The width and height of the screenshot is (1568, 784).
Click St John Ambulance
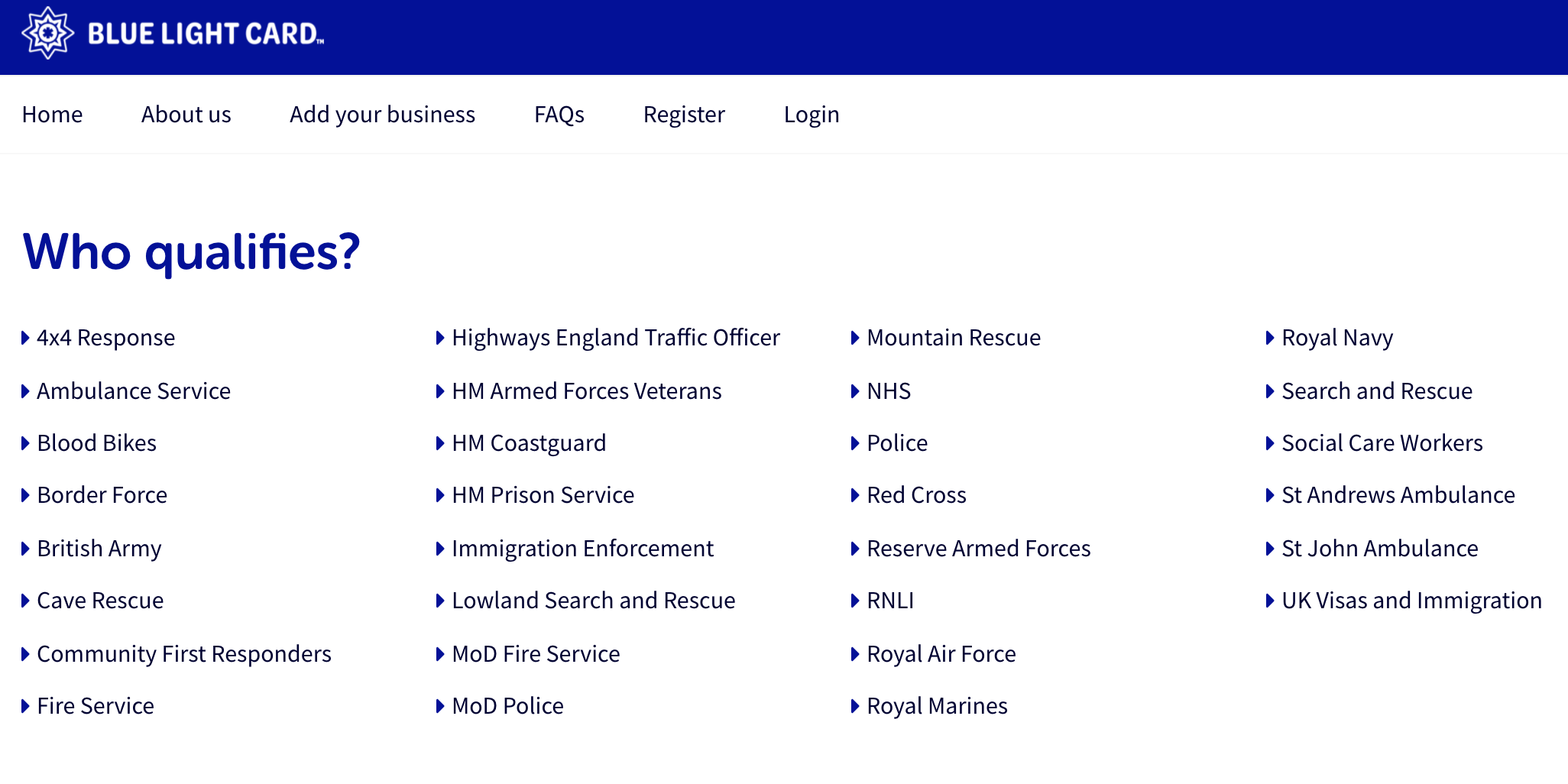tap(1380, 549)
